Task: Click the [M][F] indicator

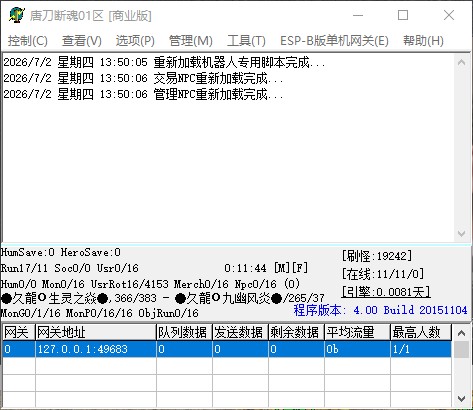Action: (291, 268)
